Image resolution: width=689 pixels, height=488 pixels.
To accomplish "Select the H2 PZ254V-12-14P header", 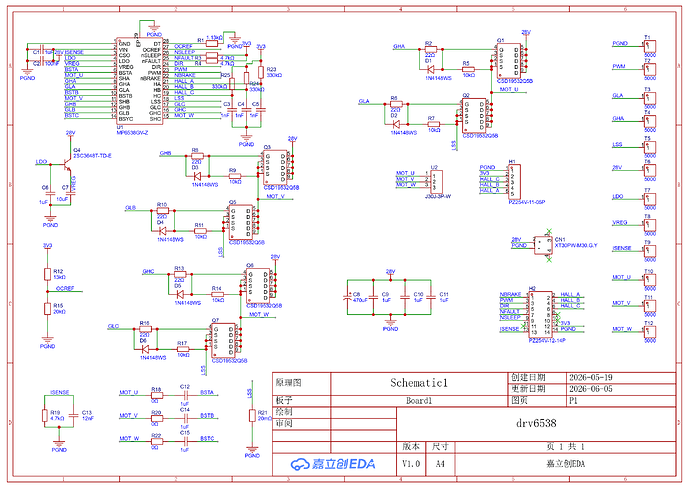I will pyautogui.click(x=540, y=314).
